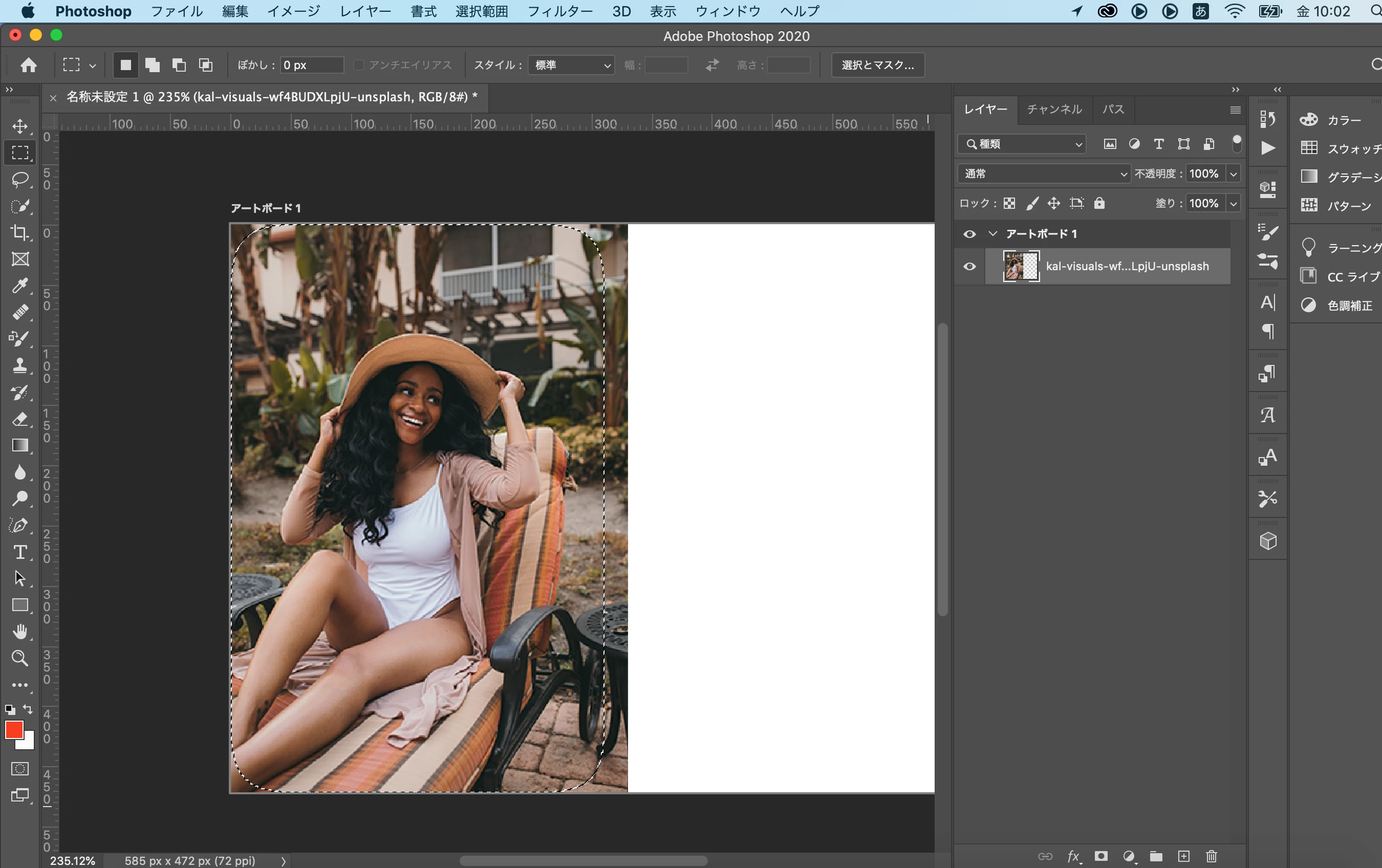Open the スタイル dropdown
Viewport: 1382px width, 868px height.
571,65
